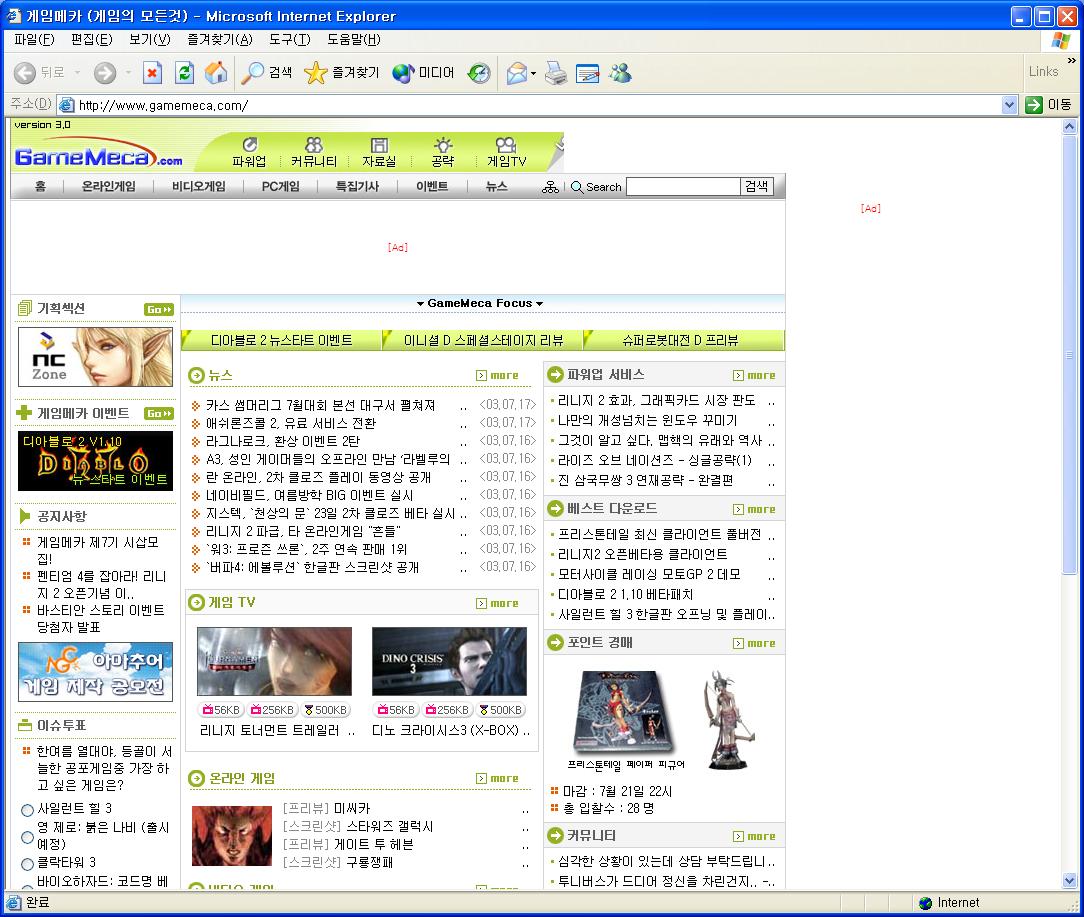
Task: Open the address bar dropdown arrow
Action: (1009, 105)
